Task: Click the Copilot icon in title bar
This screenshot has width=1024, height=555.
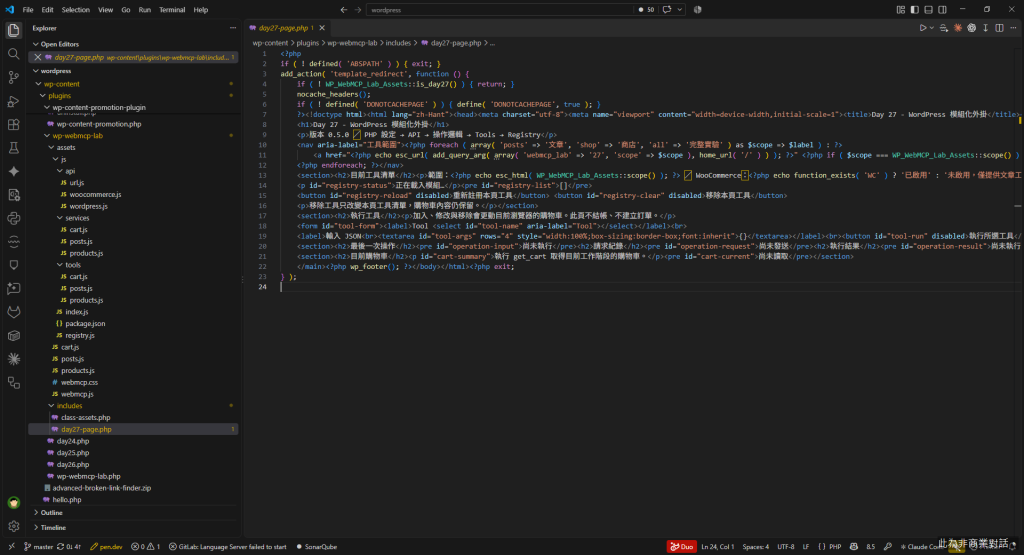Action: pos(697,10)
